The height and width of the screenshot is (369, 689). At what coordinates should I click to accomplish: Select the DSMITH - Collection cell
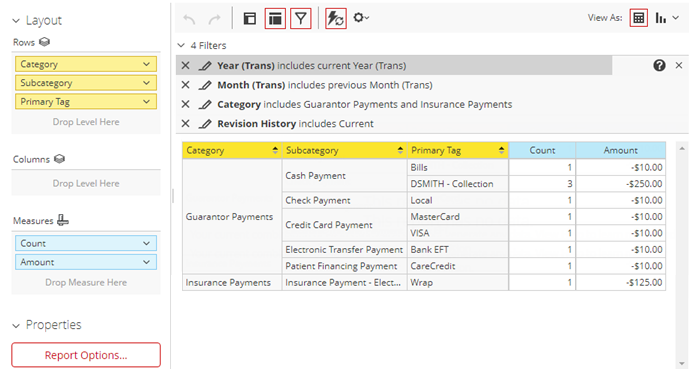(x=458, y=184)
